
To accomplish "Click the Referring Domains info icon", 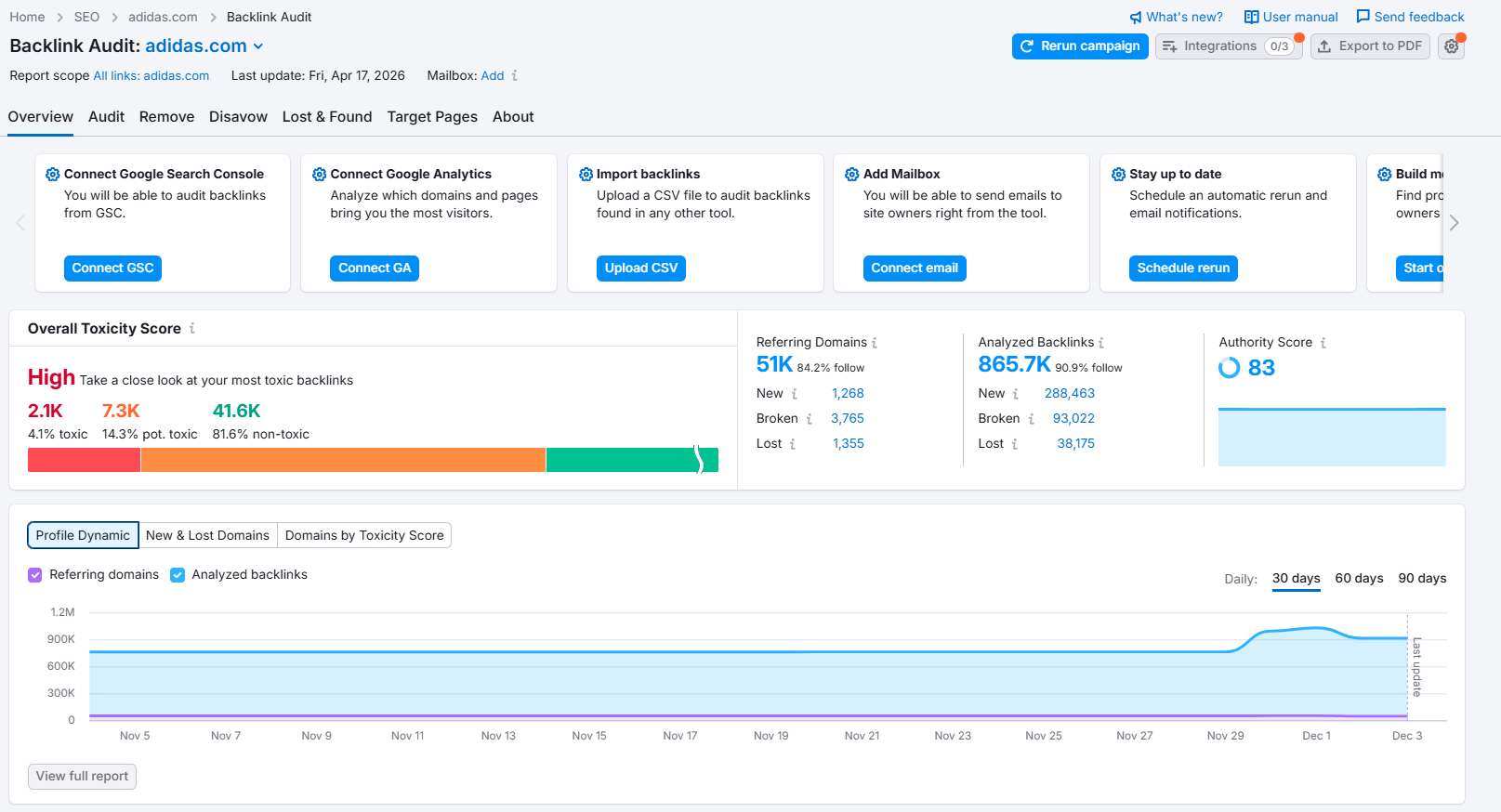I will (x=875, y=343).
